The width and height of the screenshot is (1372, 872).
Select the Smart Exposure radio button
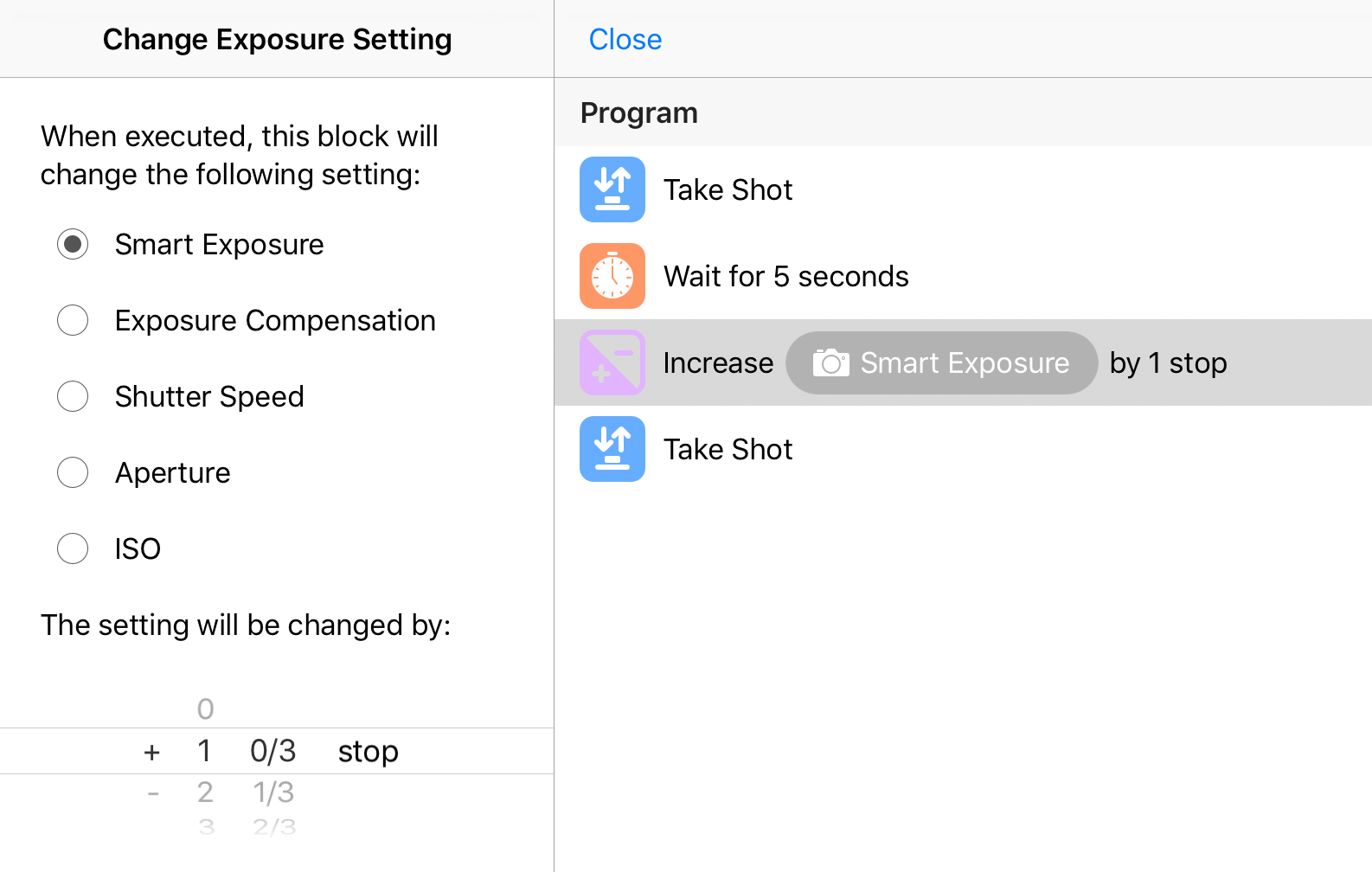[x=73, y=244]
